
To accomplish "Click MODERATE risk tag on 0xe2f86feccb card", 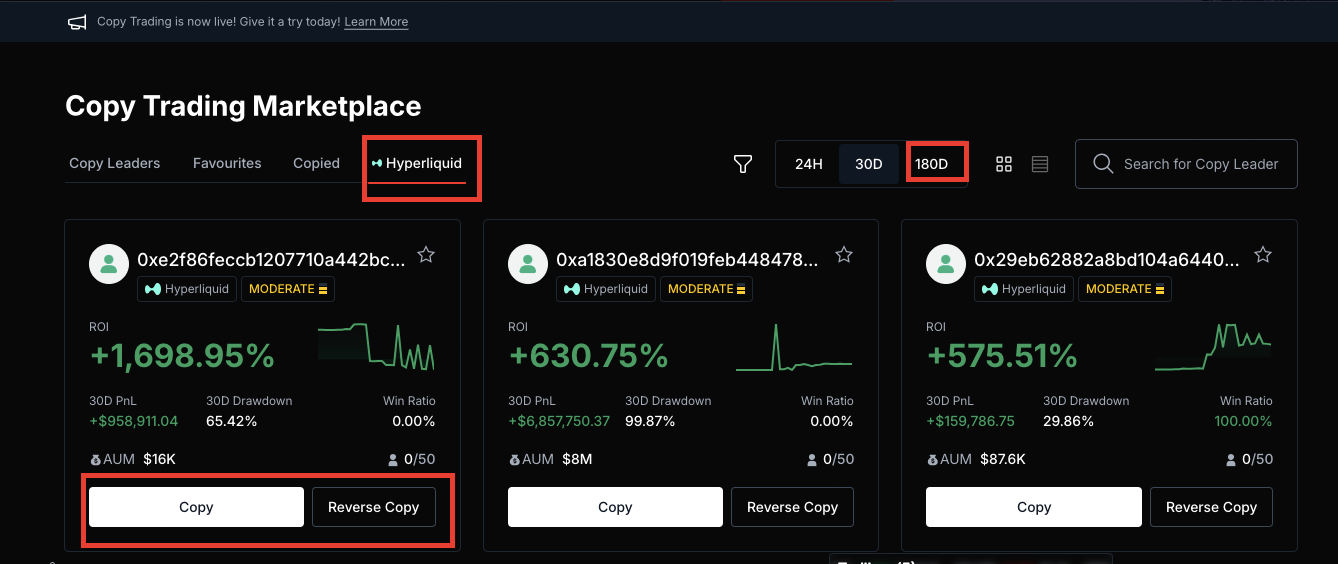I will pos(288,289).
